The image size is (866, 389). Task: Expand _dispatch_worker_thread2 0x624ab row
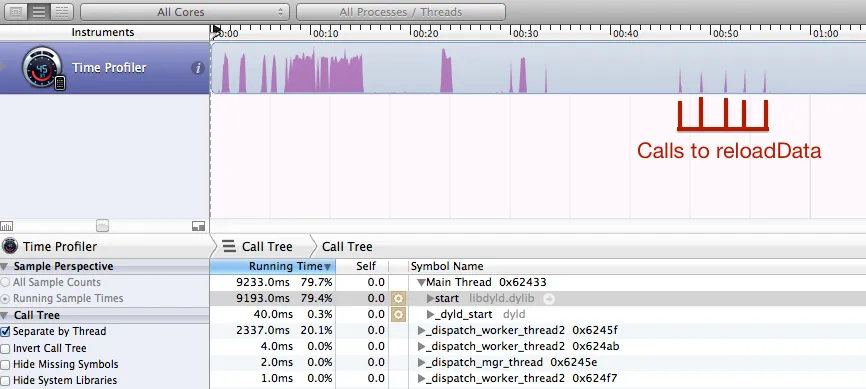[421, 346]
